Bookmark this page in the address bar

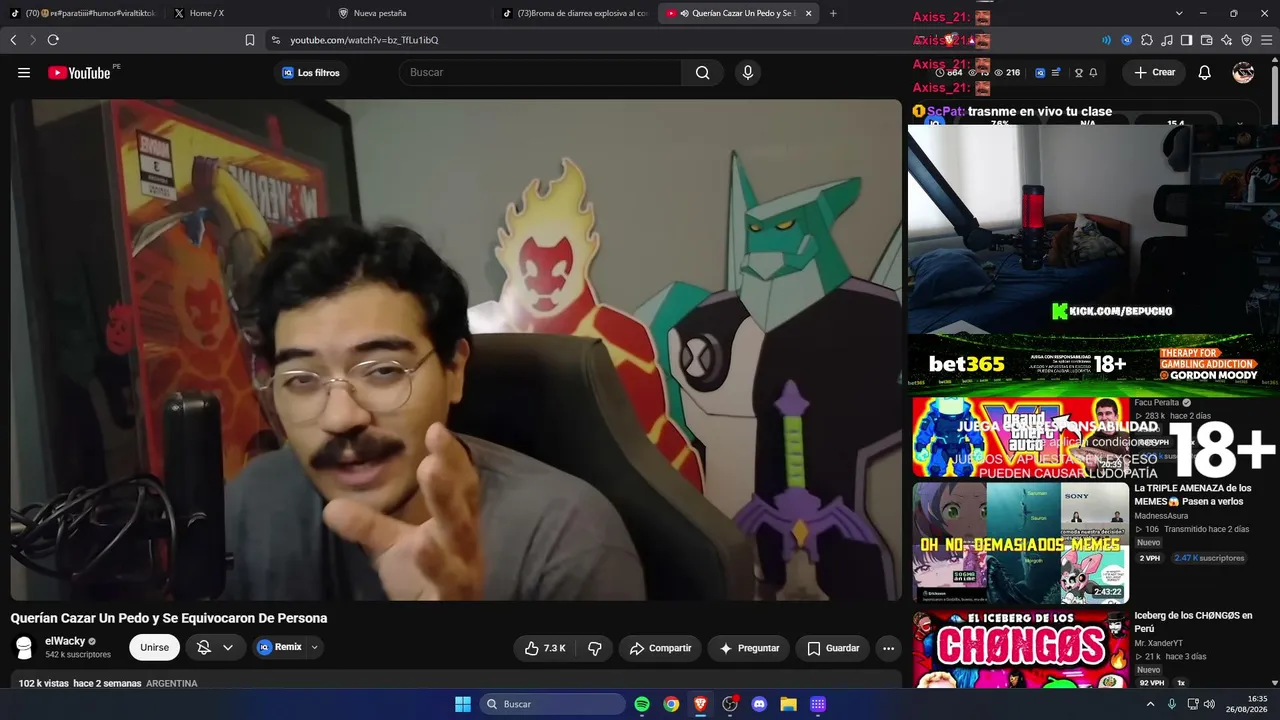(x=250, y=40)
